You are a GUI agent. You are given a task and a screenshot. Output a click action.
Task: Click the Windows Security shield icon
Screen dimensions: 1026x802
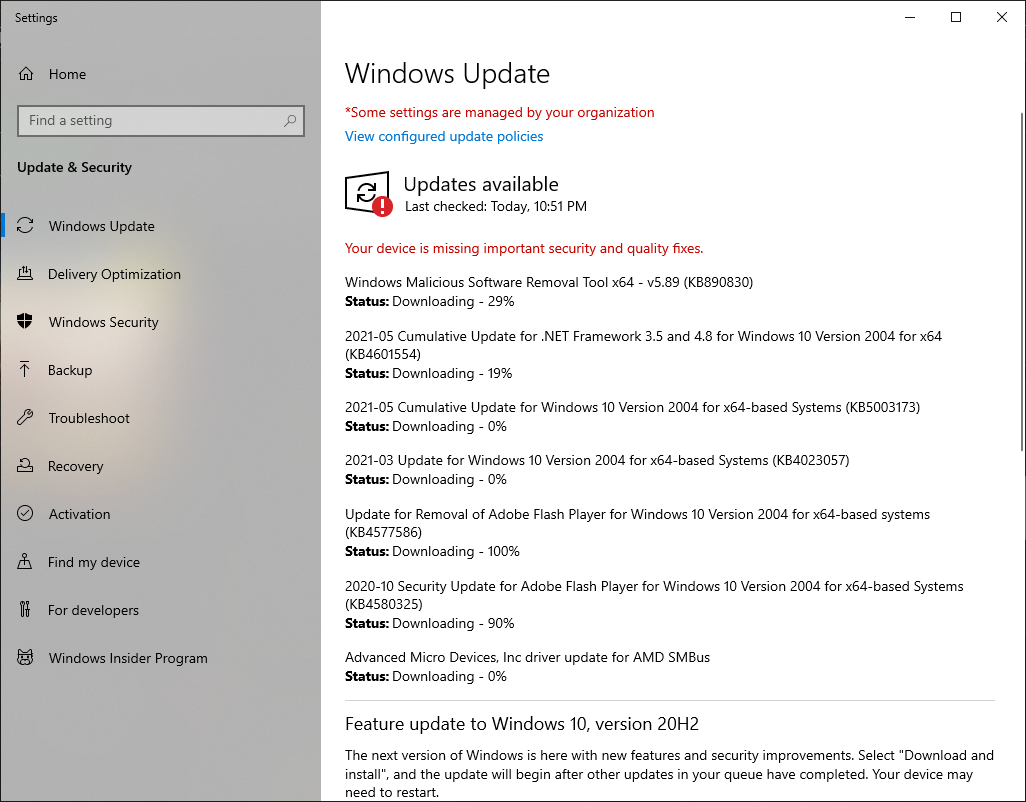click(x=26, y=322)
